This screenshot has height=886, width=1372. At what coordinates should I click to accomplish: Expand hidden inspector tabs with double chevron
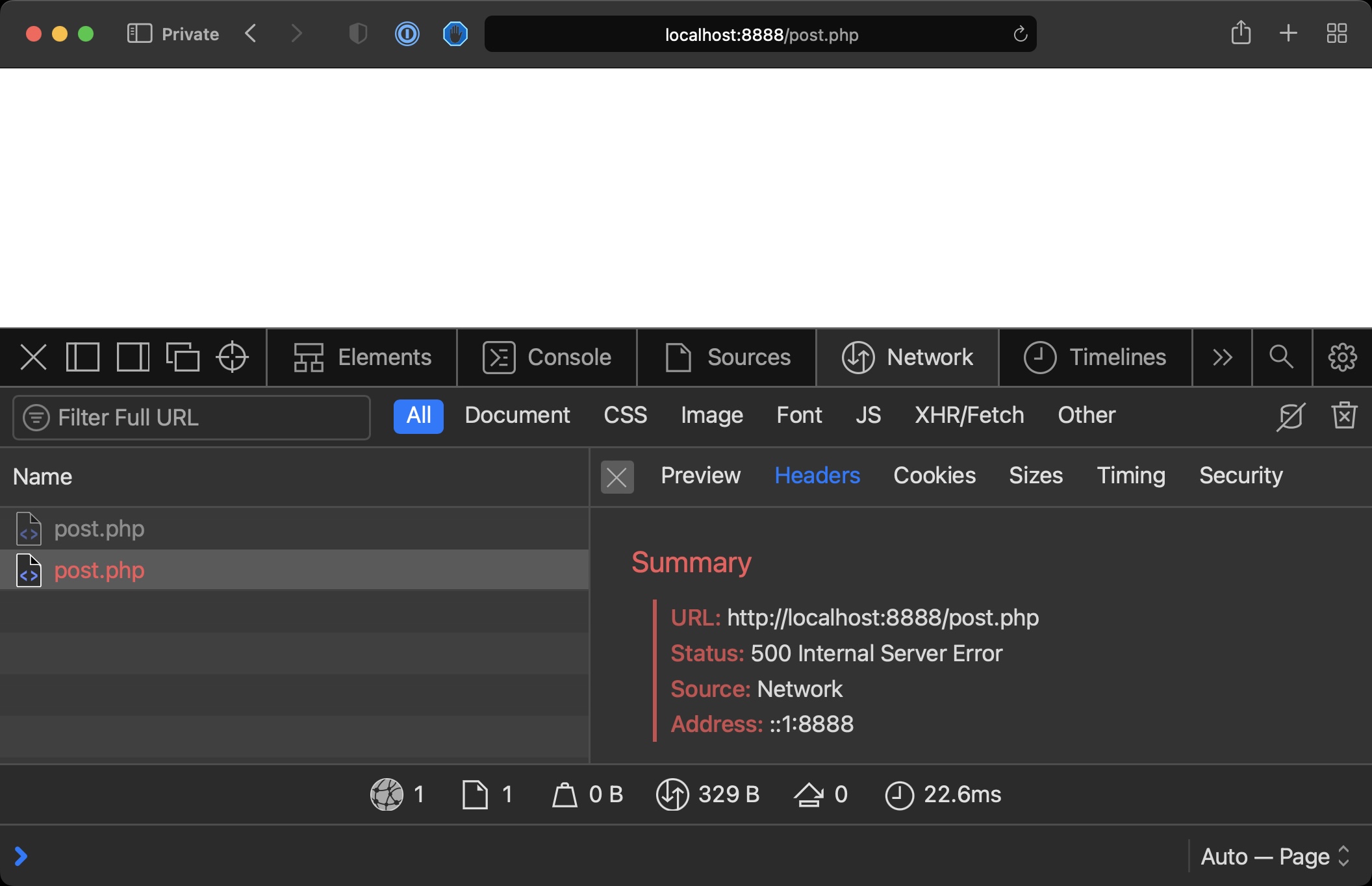(1222, 357)
